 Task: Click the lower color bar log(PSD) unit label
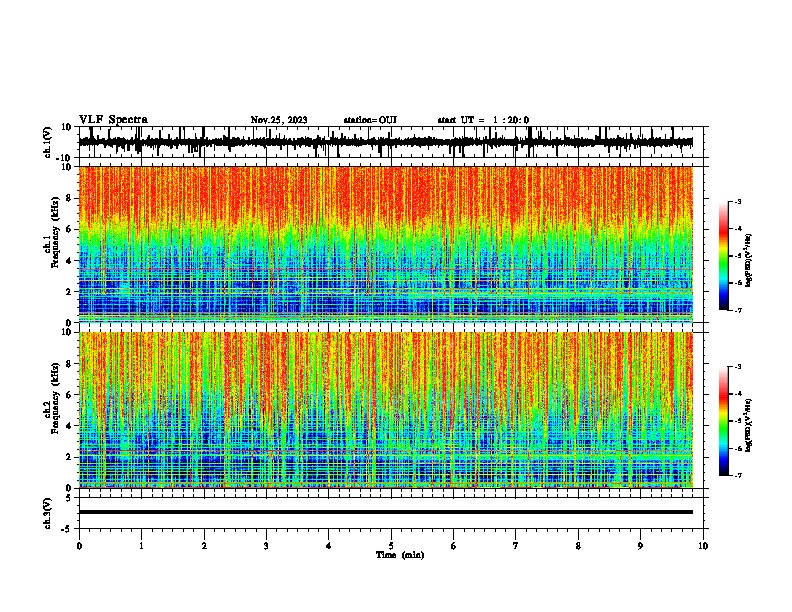click(749, 425)
